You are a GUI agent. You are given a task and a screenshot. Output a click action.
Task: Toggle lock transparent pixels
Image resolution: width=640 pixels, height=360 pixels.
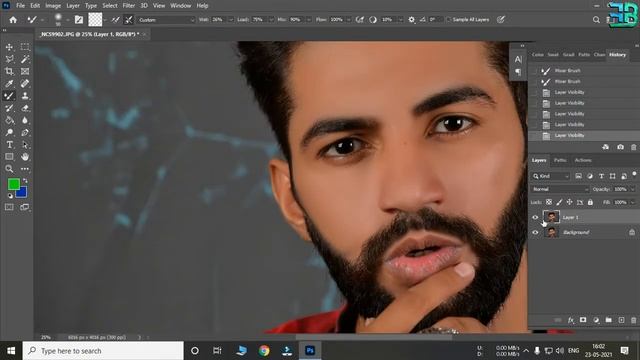(549, 202)
